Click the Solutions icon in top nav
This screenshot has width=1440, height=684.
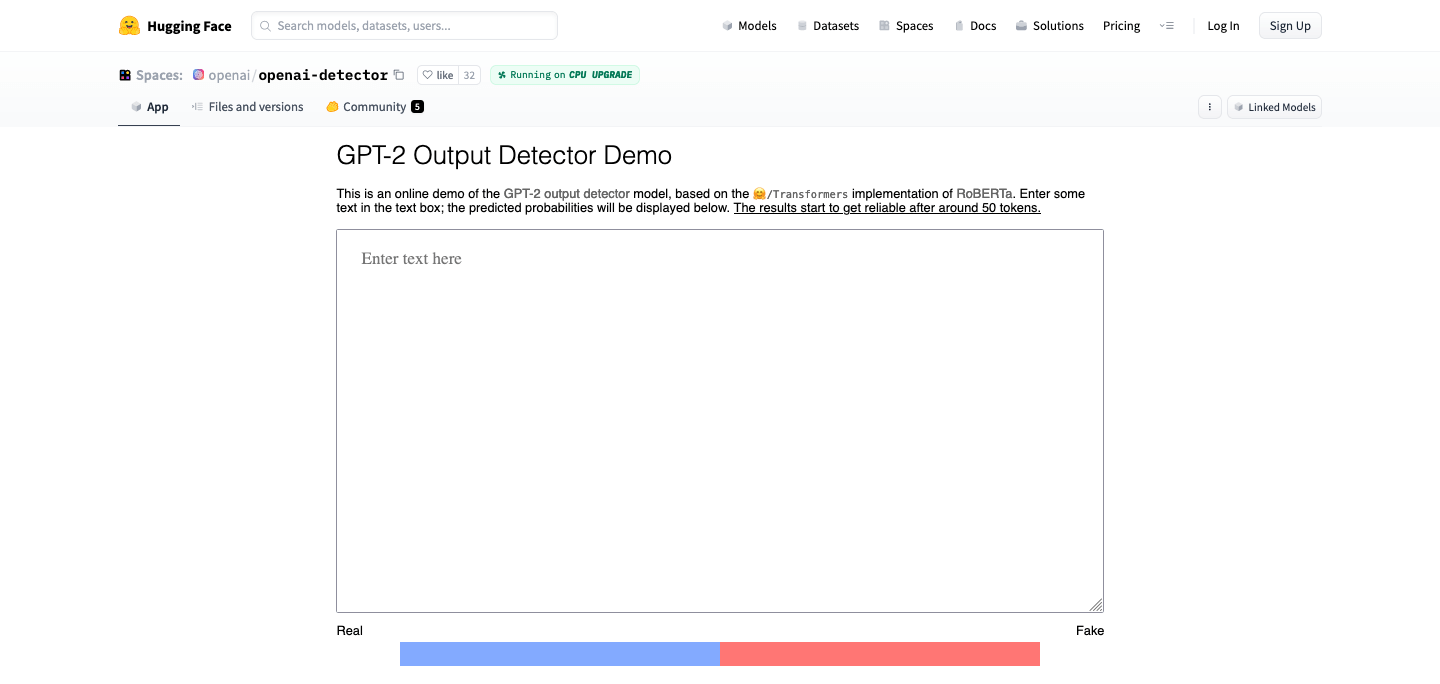coord(1021,26)
